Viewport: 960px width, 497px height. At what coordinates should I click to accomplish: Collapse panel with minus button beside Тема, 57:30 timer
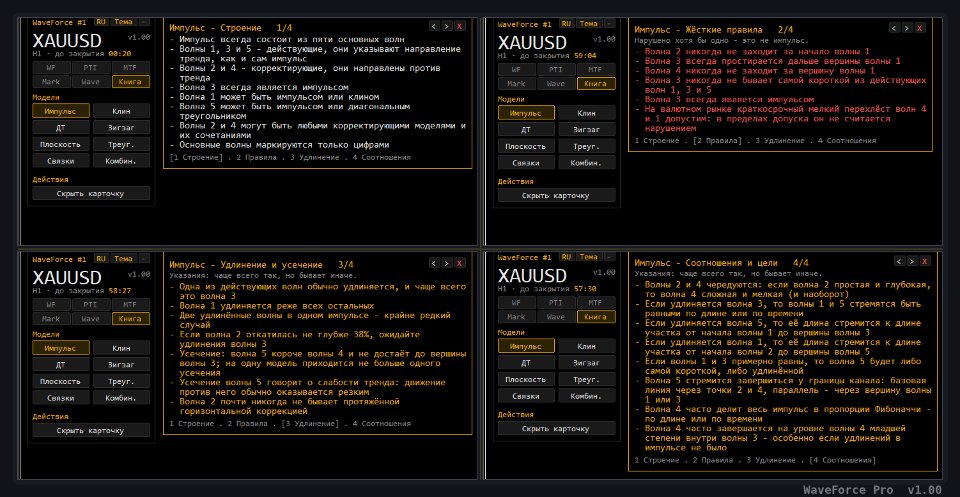pyautogui.click(x=609, y=256)
